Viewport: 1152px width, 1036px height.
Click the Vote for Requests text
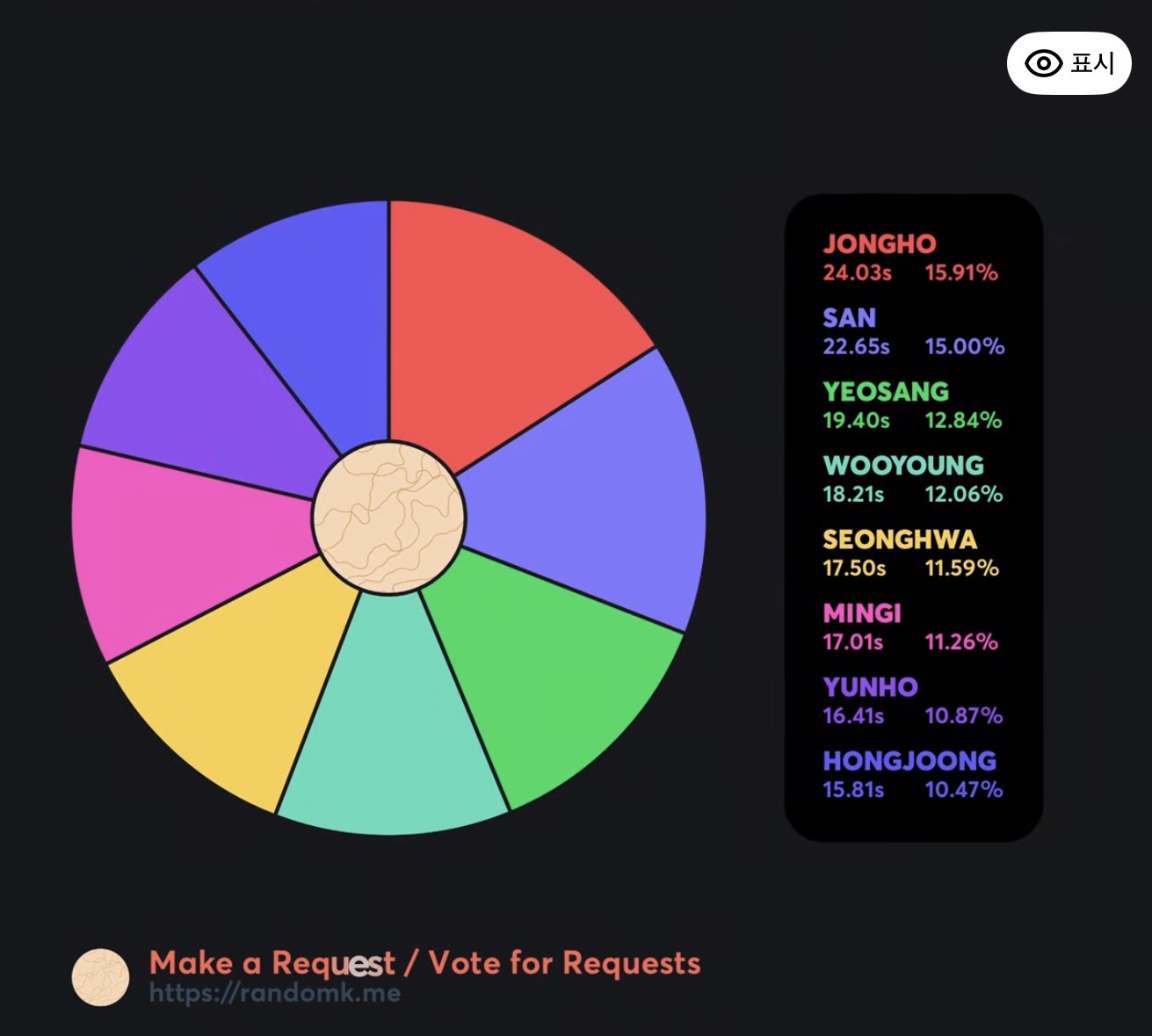[x=565, y=963]
